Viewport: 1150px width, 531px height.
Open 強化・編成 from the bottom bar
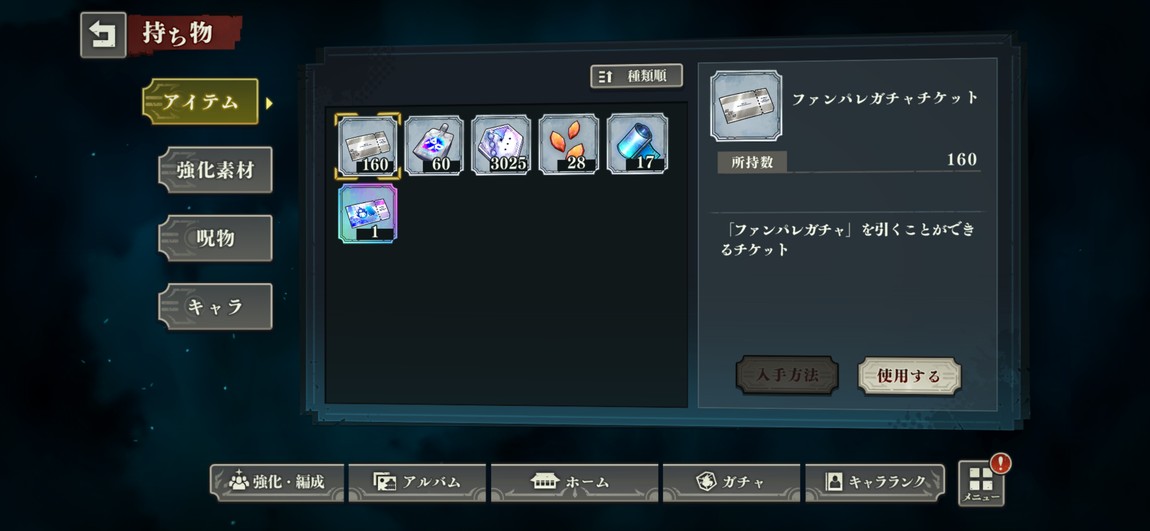coord(276,483)
